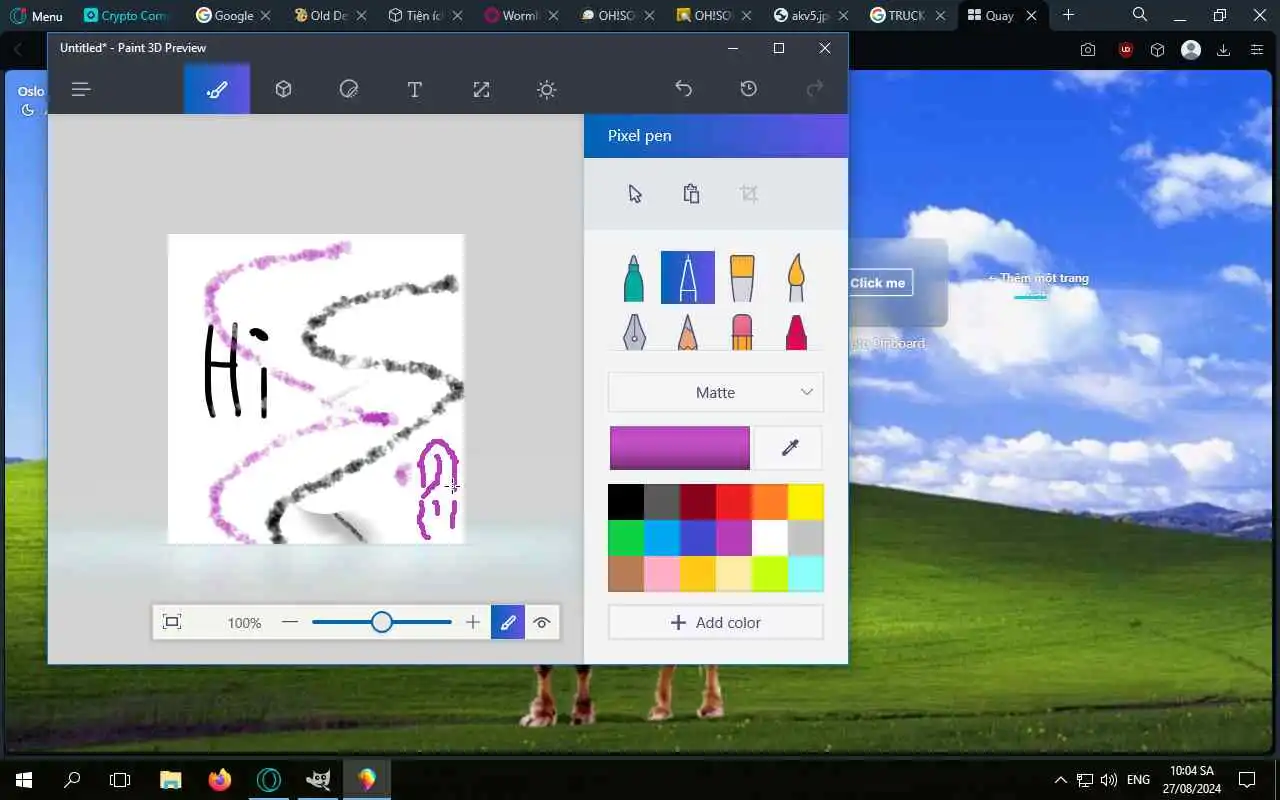Pick the green color swatch
The height and width of the screenshot is (800, 1280).
626,538
